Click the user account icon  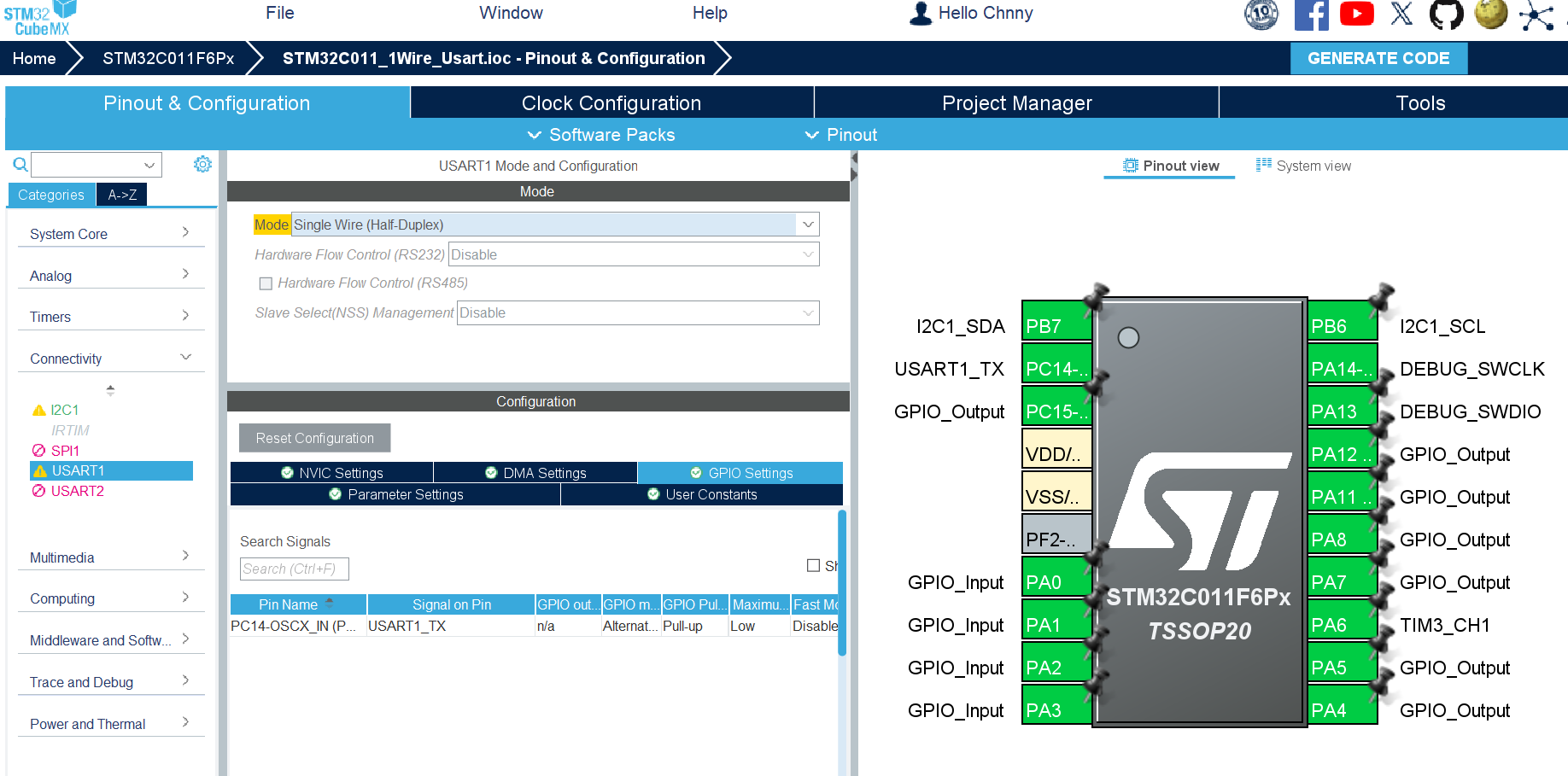click(921, 13)
